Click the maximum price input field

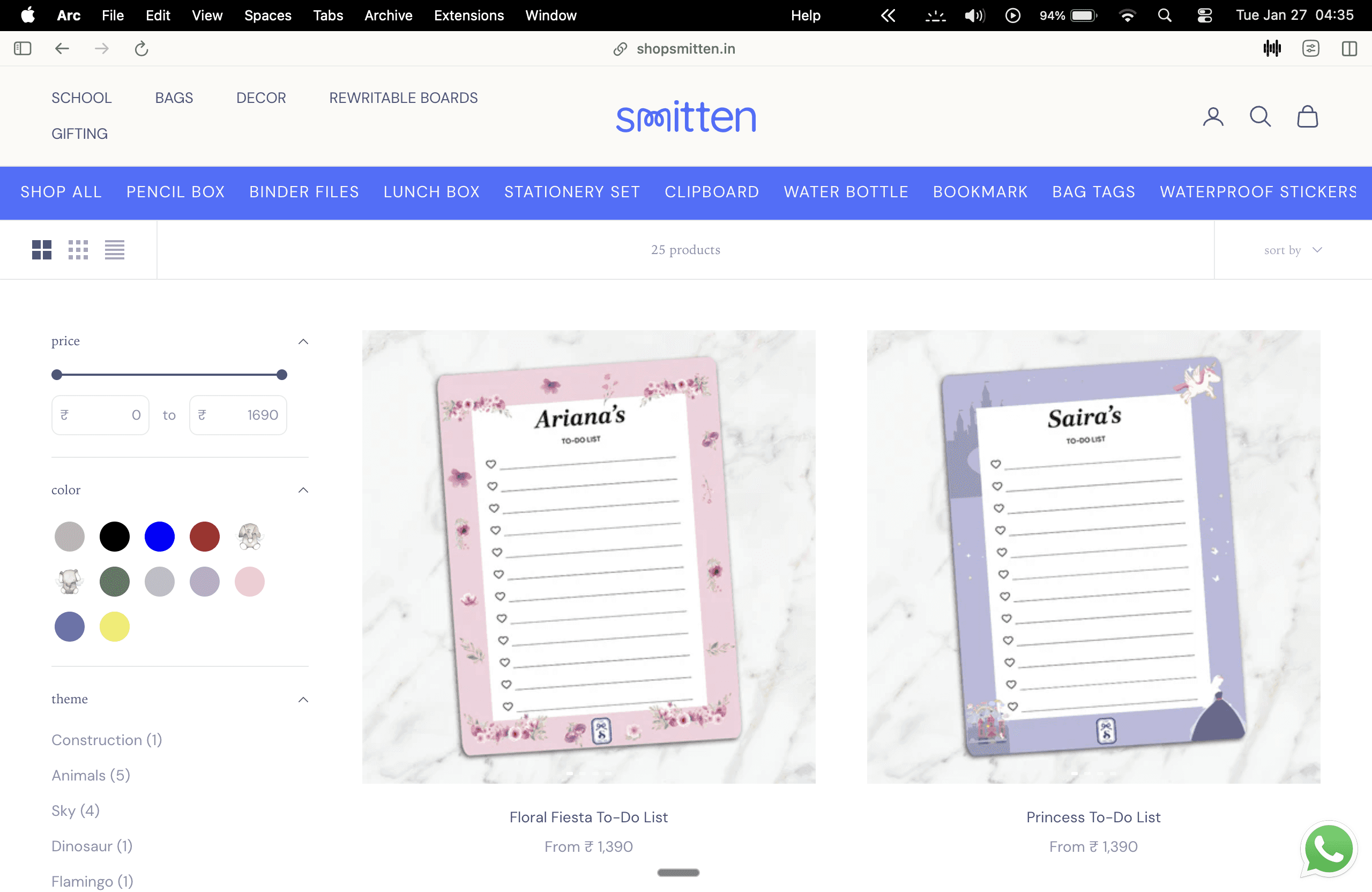point(238,415)
